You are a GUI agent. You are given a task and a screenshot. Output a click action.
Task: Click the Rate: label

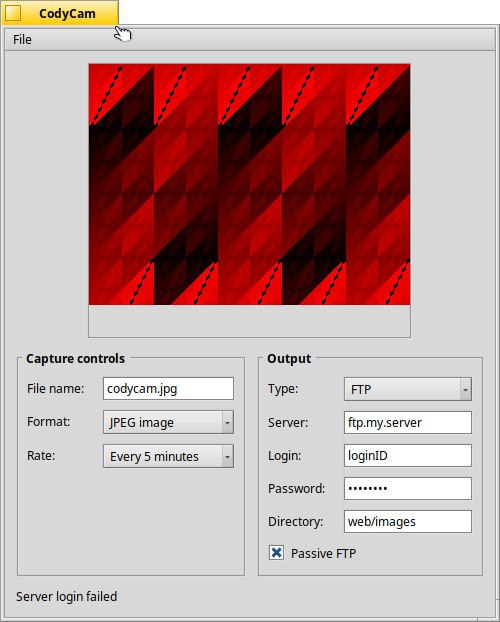(41, 456)
